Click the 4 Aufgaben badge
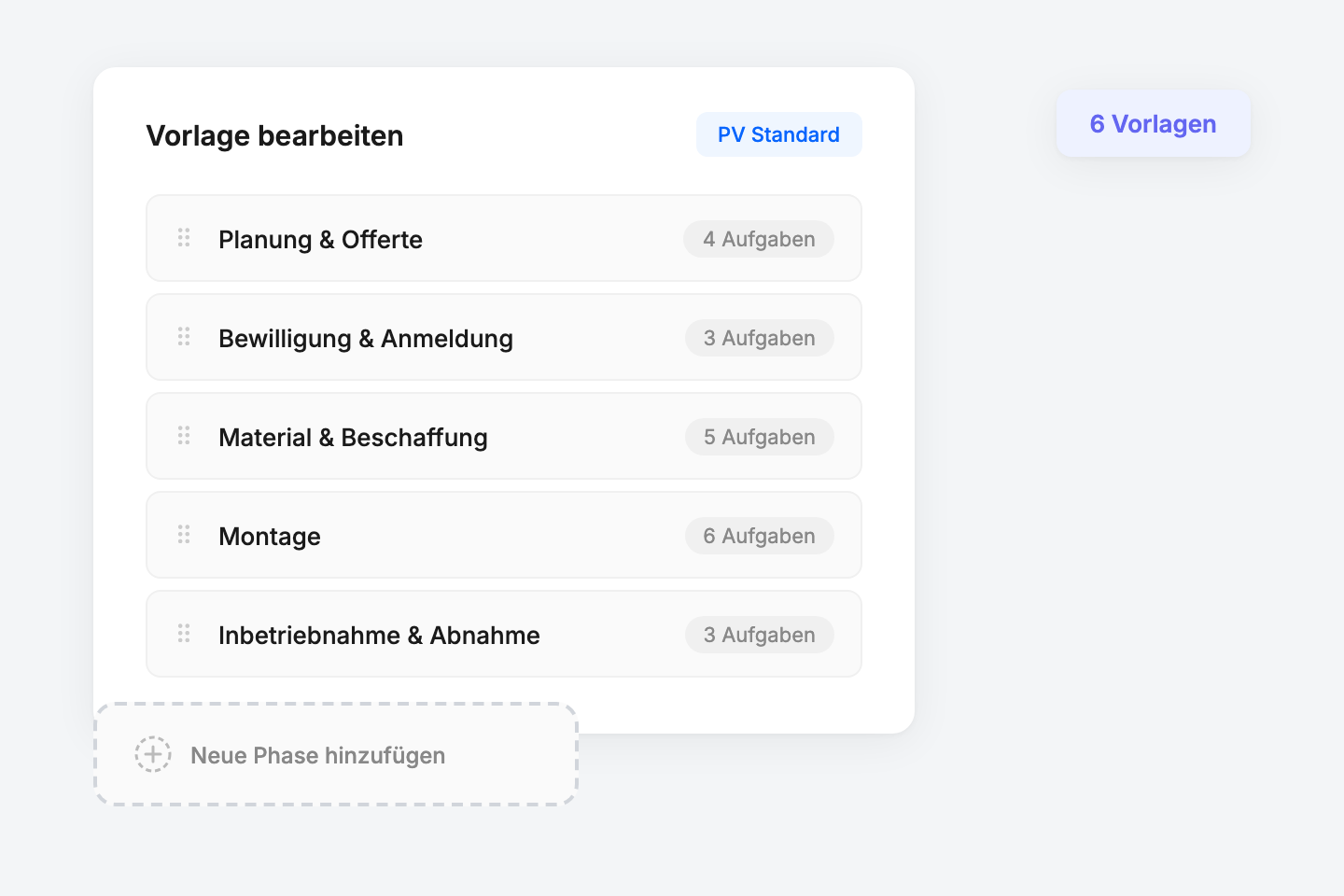The width and height of the screenshot is (1344, 896). click(759, 239)
